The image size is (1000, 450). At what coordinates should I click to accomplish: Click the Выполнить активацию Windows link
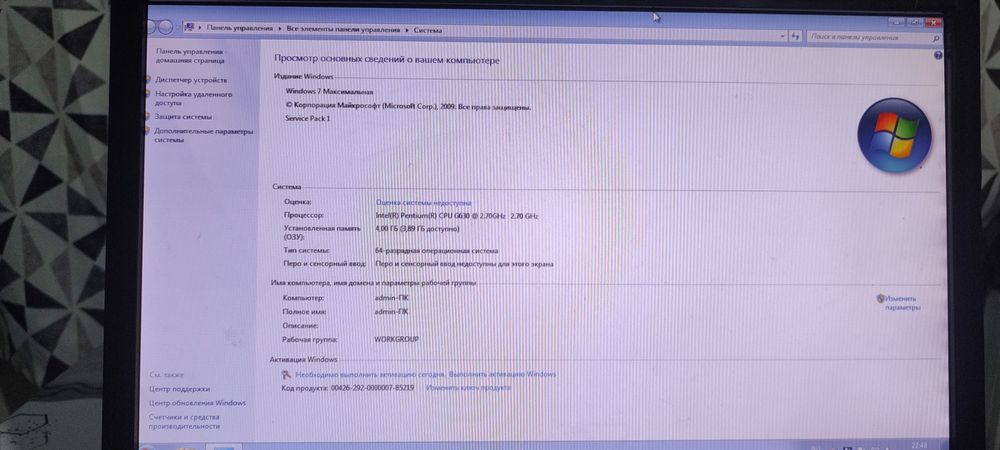coord(502,374)
